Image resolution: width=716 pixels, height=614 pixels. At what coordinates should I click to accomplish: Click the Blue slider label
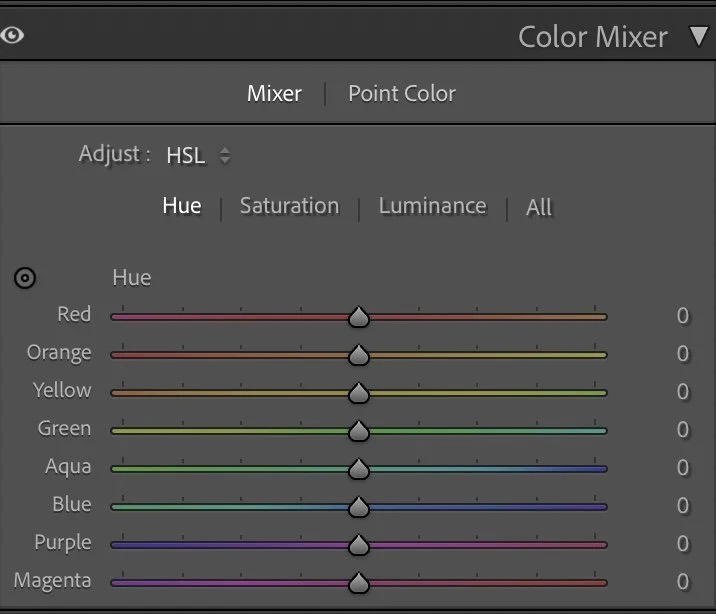click(x=72, y=504)
